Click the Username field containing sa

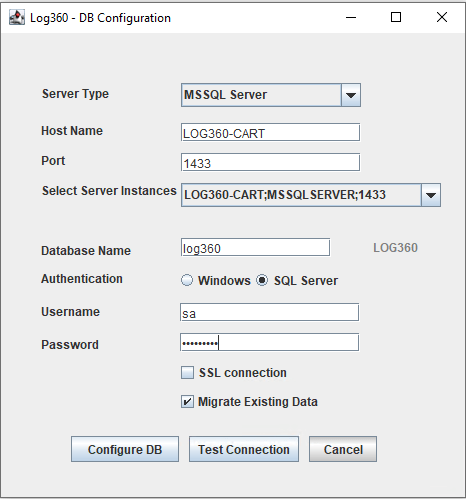pyautogui.click(x=269, y=313)
